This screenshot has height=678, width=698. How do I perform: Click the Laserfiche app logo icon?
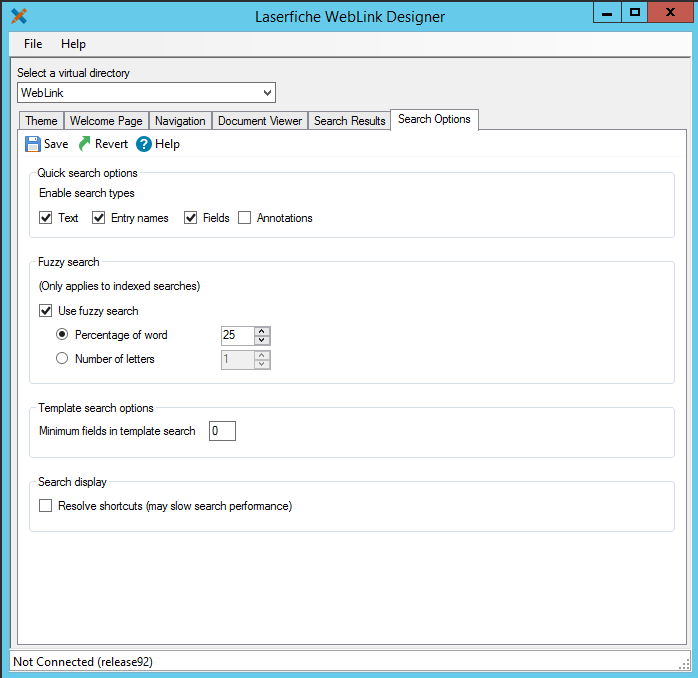[x=19, y=16]
